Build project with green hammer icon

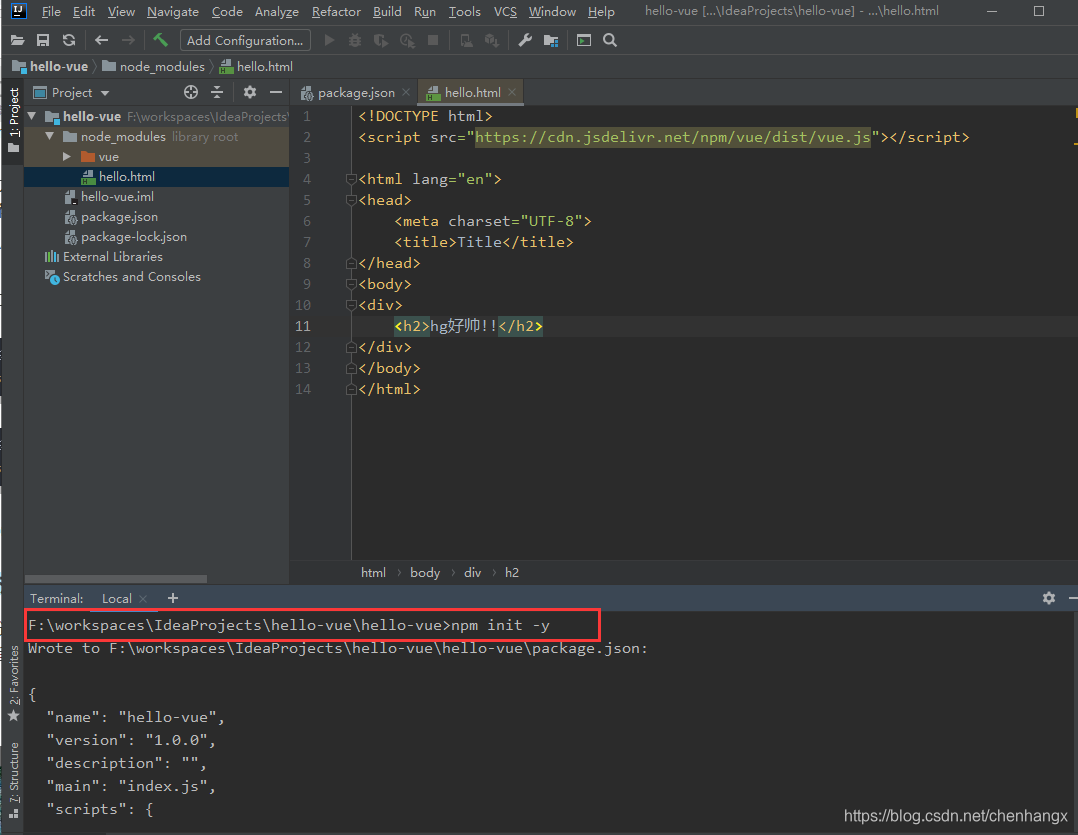pyautogui.click(x=160, y=41)
